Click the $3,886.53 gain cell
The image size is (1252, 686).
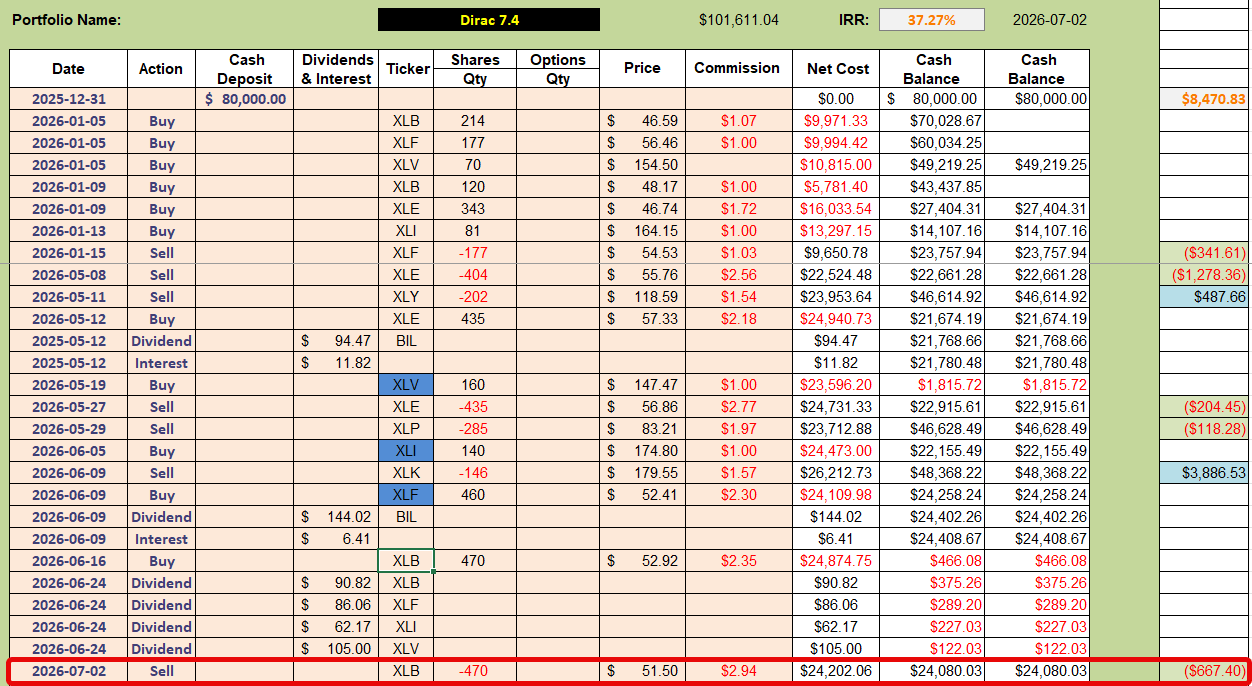(1204, 473)
